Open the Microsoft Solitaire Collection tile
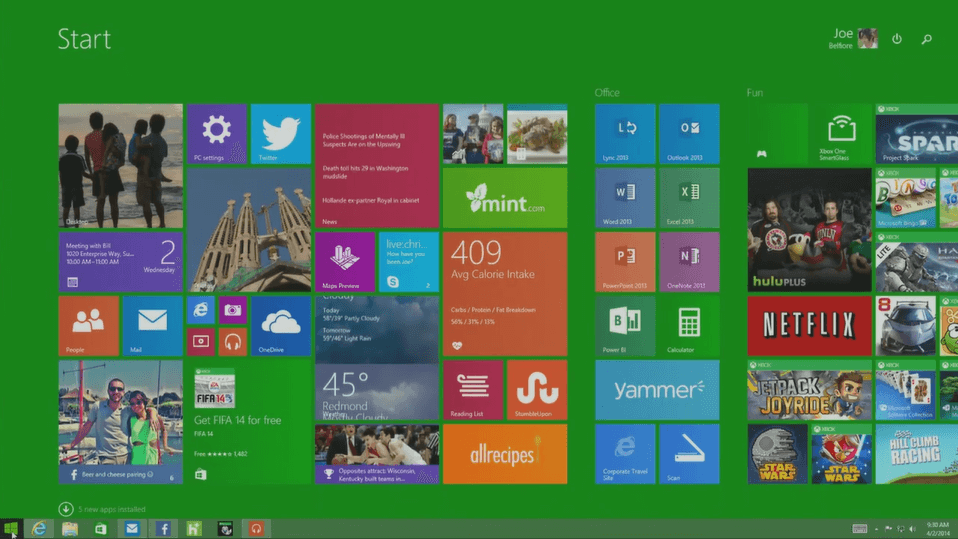 (905, 390)
